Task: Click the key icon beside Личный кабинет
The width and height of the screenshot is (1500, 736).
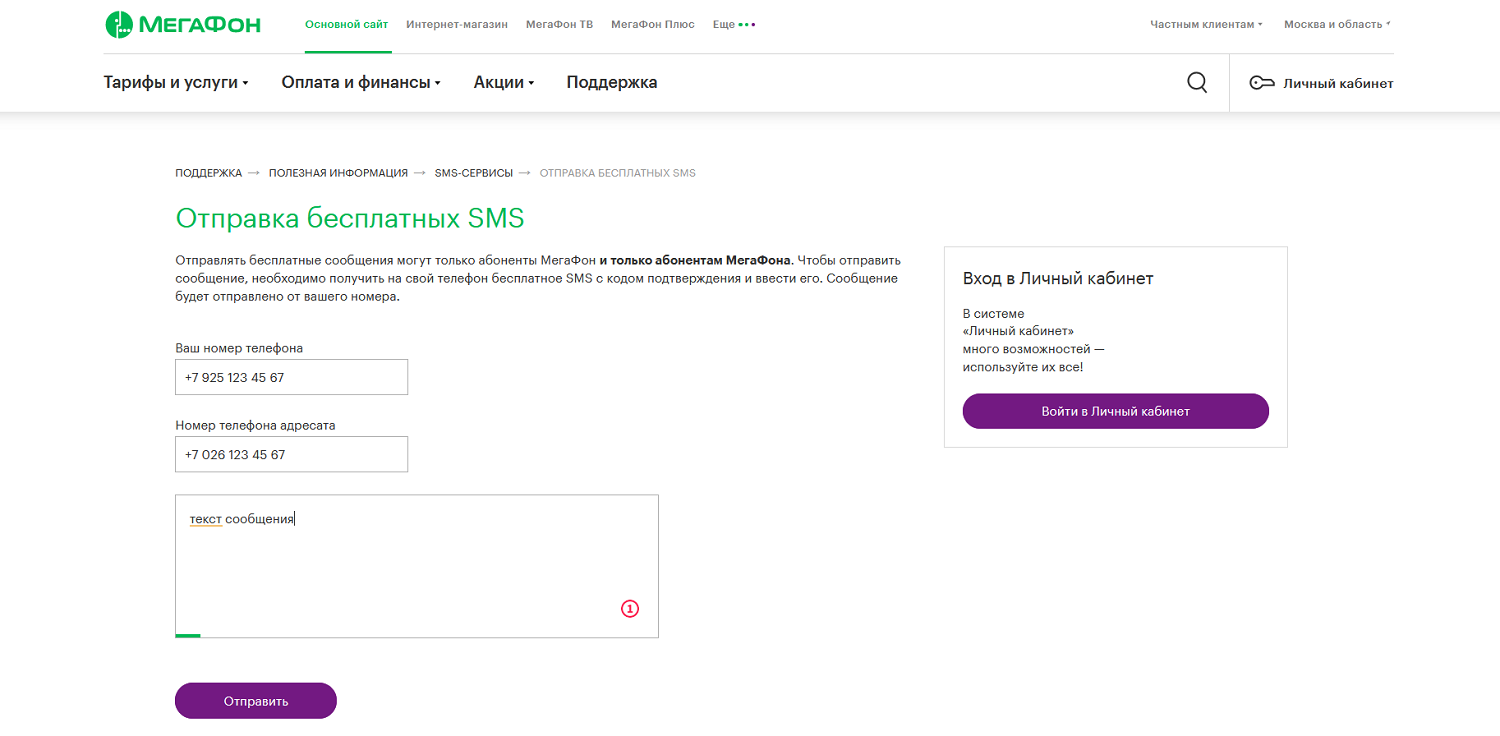Action: 1262,83
